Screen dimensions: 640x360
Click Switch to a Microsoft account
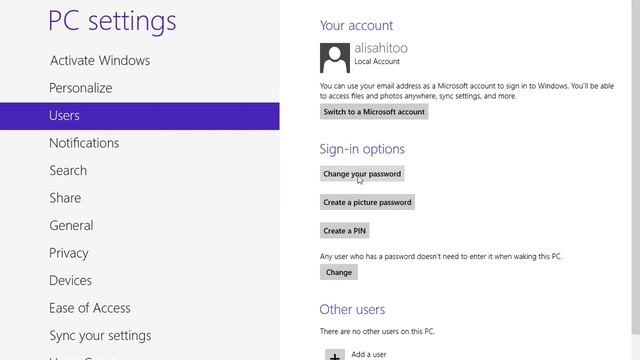click(374, 112)
